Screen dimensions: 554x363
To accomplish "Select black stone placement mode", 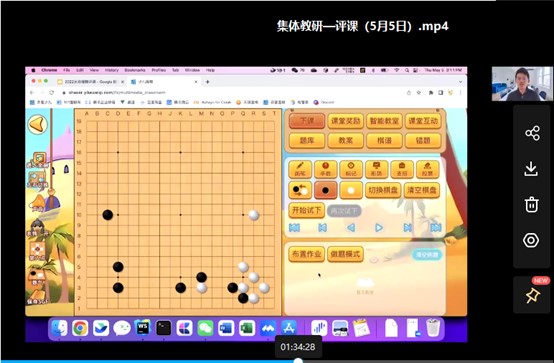I will (325, 190).
